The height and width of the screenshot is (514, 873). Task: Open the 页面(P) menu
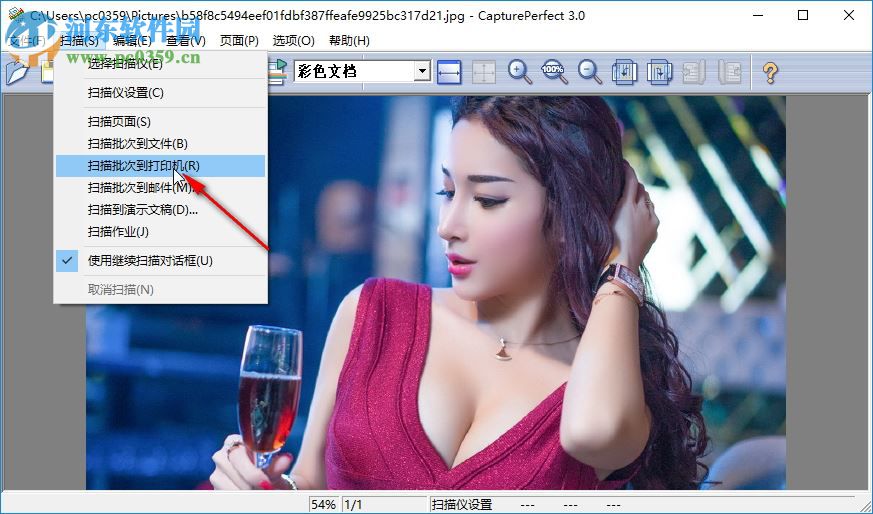click(239, 41)
